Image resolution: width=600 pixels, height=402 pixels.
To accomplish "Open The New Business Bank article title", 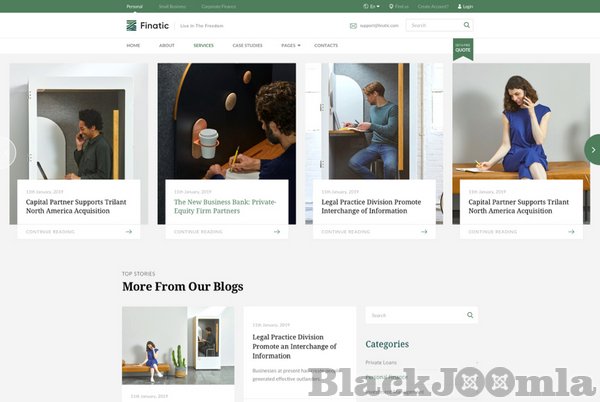I will [x=225, y=207].
